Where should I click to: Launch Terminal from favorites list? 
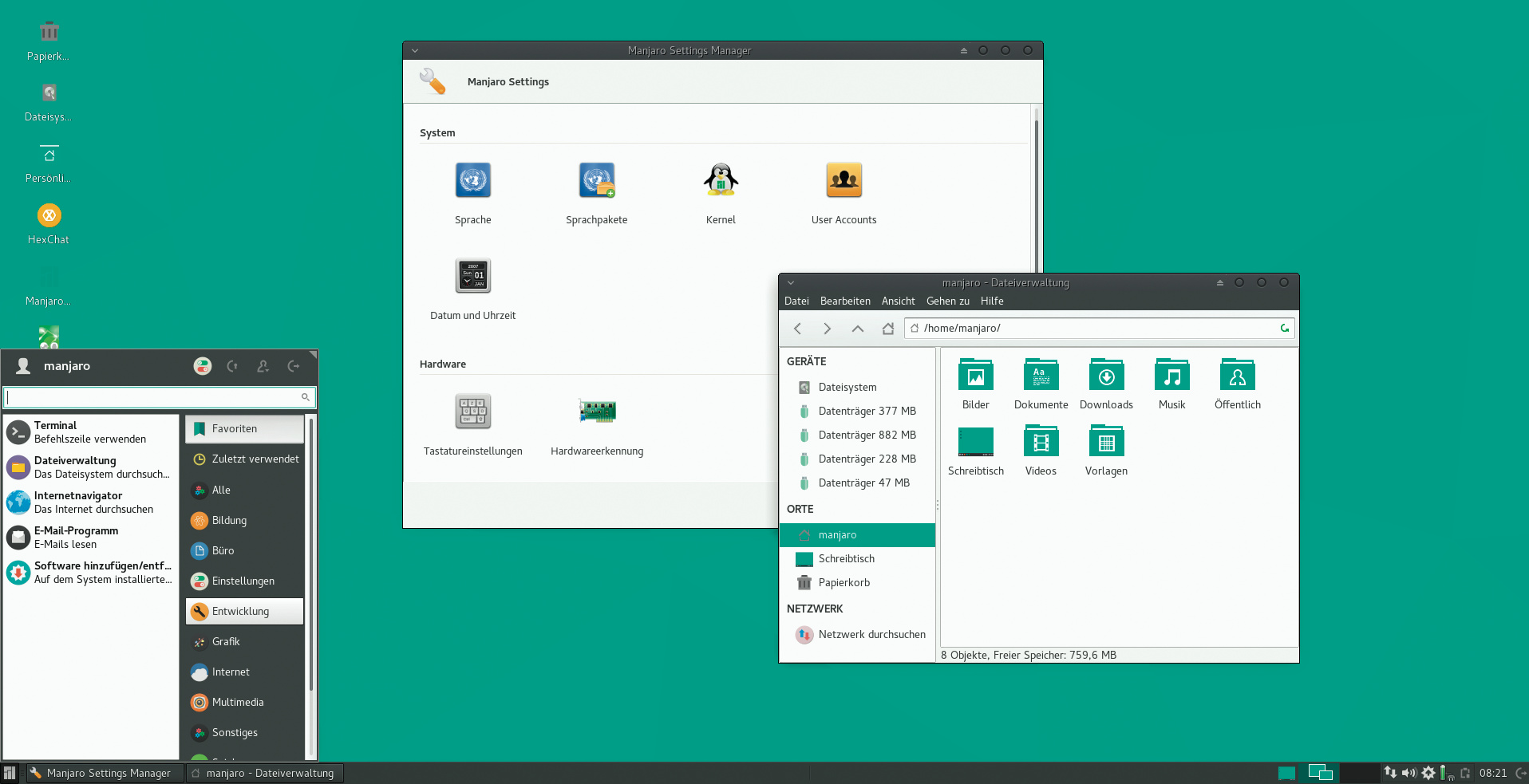(89, 432)
